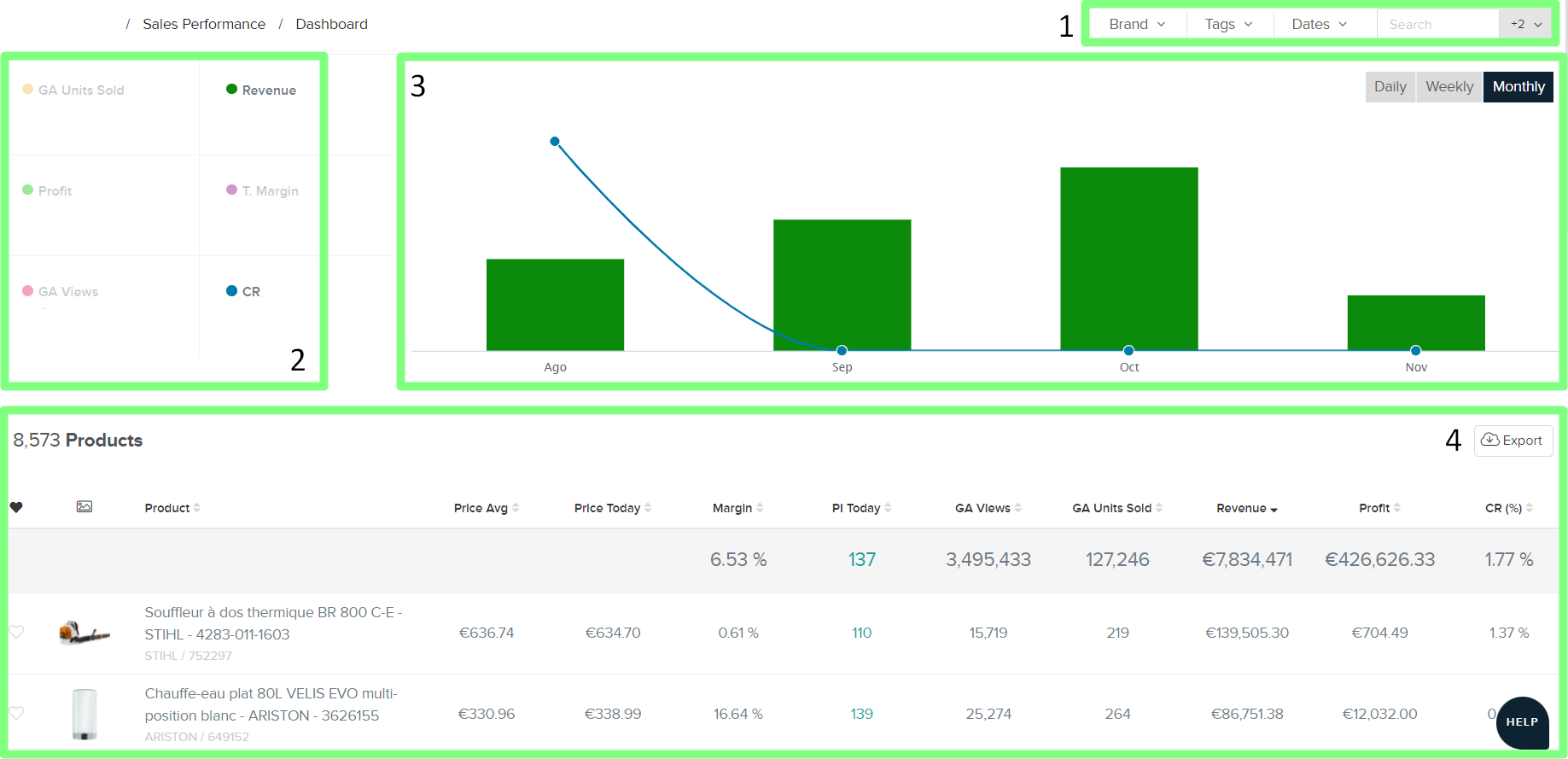
Task: Sort by Product column arrows
Action: 197,508
